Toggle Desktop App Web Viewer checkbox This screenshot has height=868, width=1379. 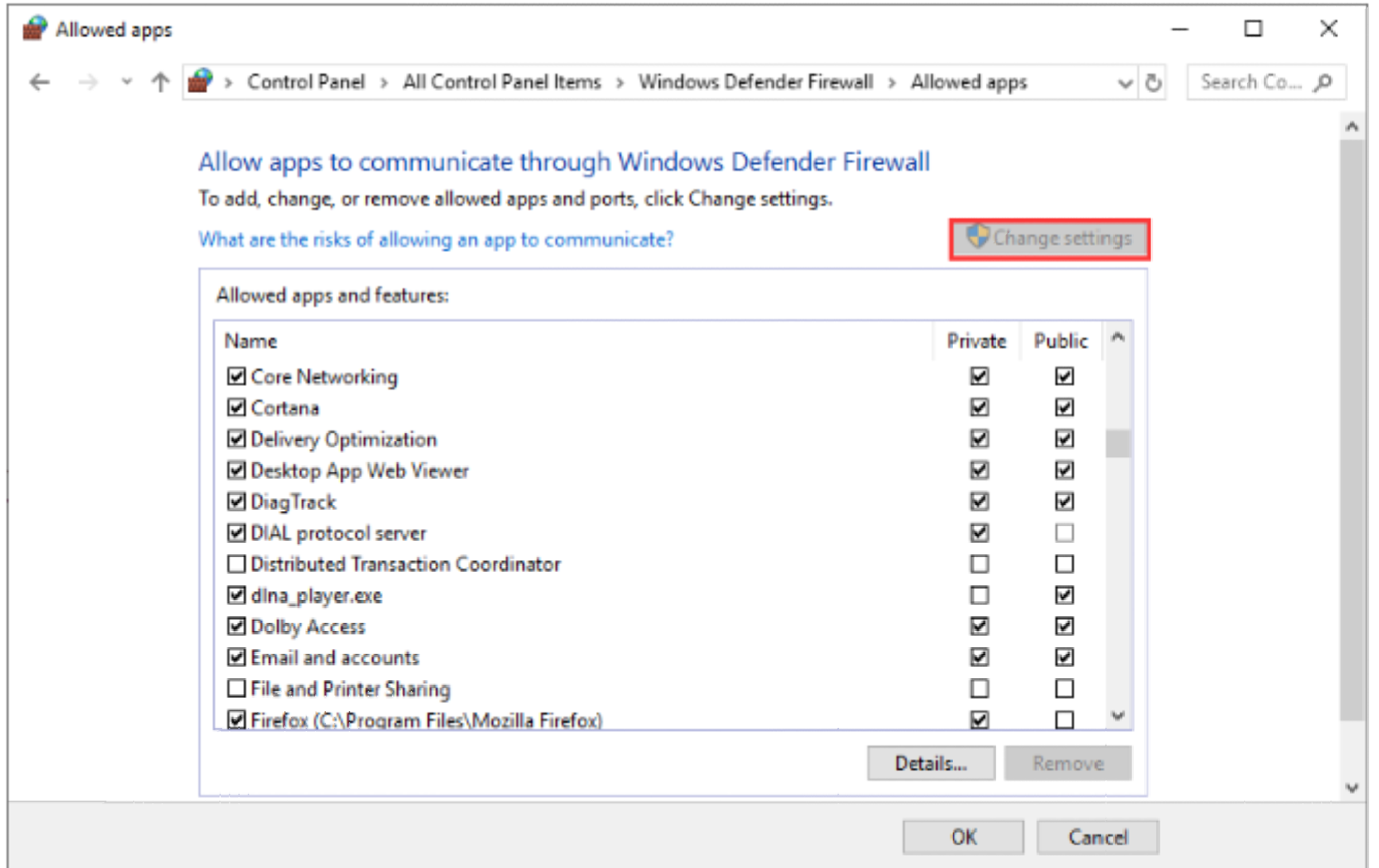pyautogui.click(x=236, y=470)
